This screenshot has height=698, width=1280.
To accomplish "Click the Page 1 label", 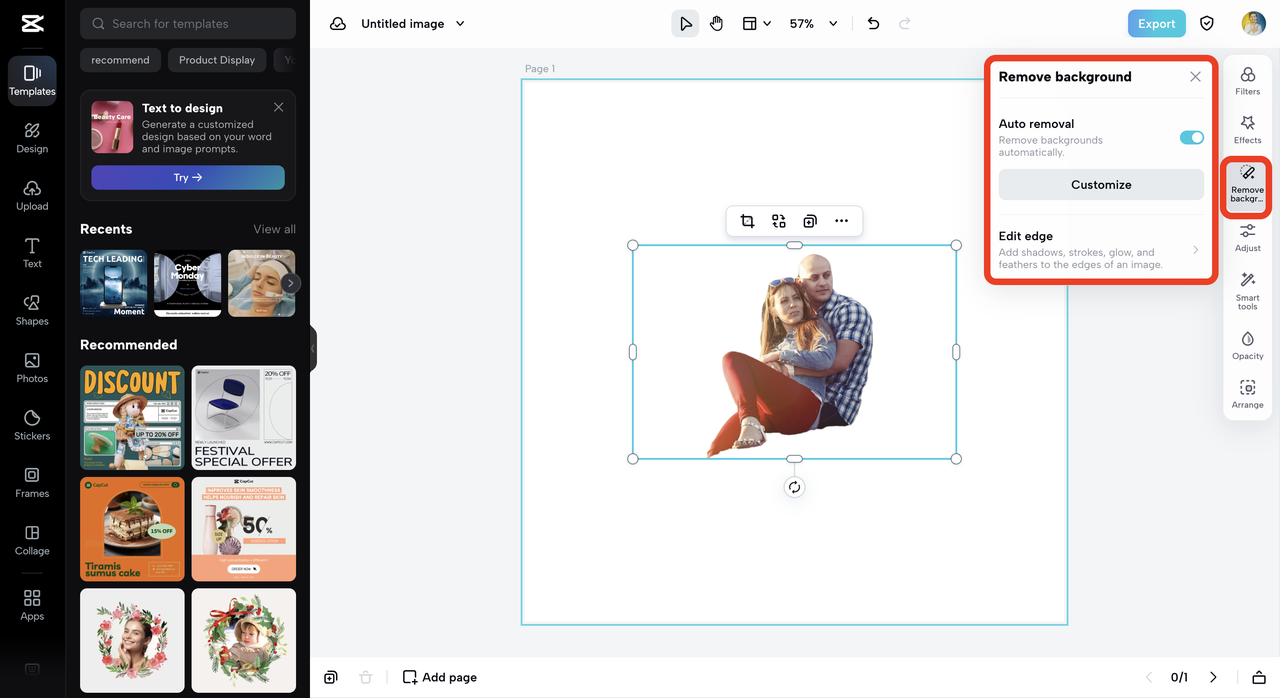I will (540, 69).
